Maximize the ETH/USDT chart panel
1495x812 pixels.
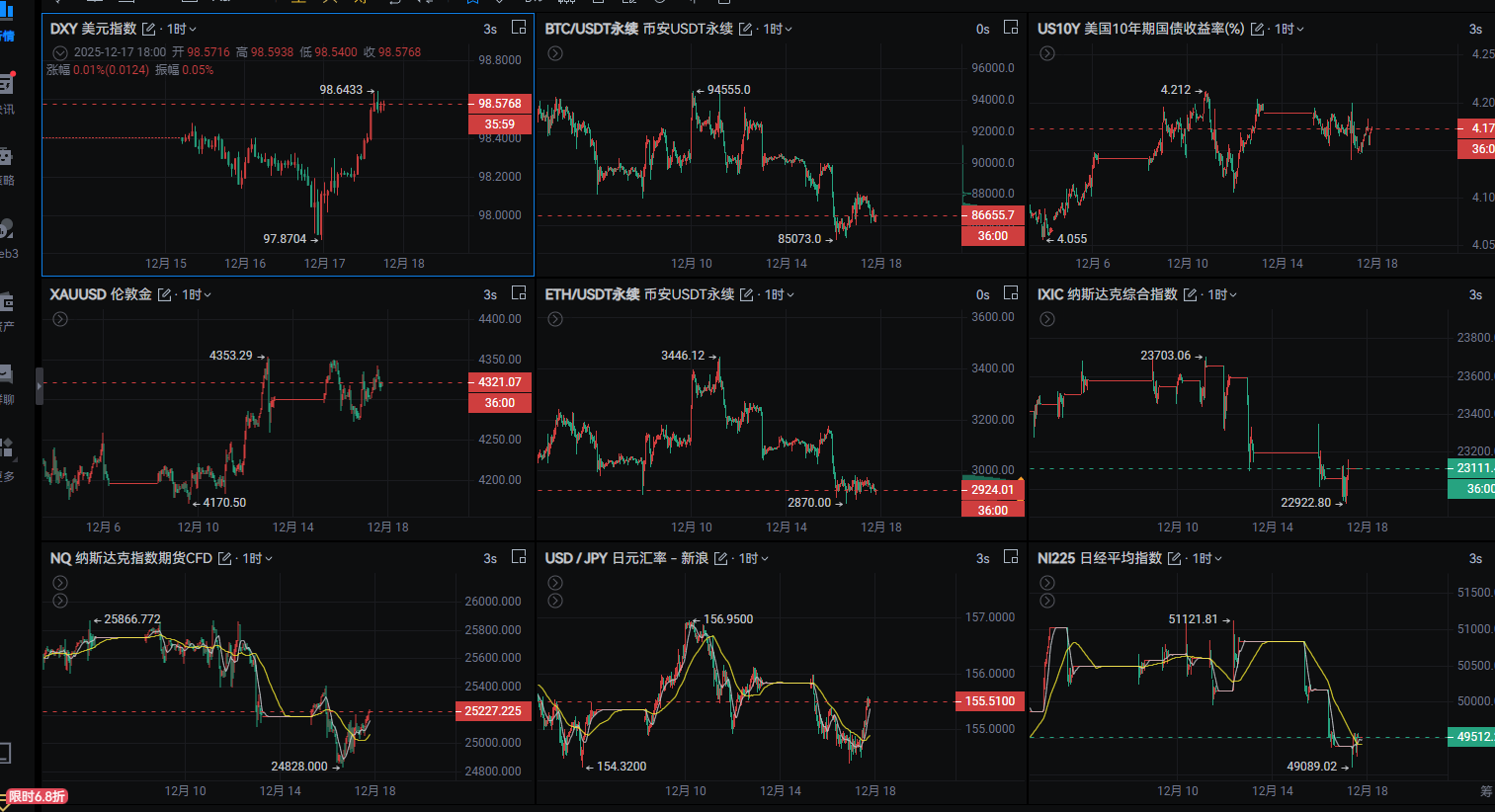(x=1011, y=293)
